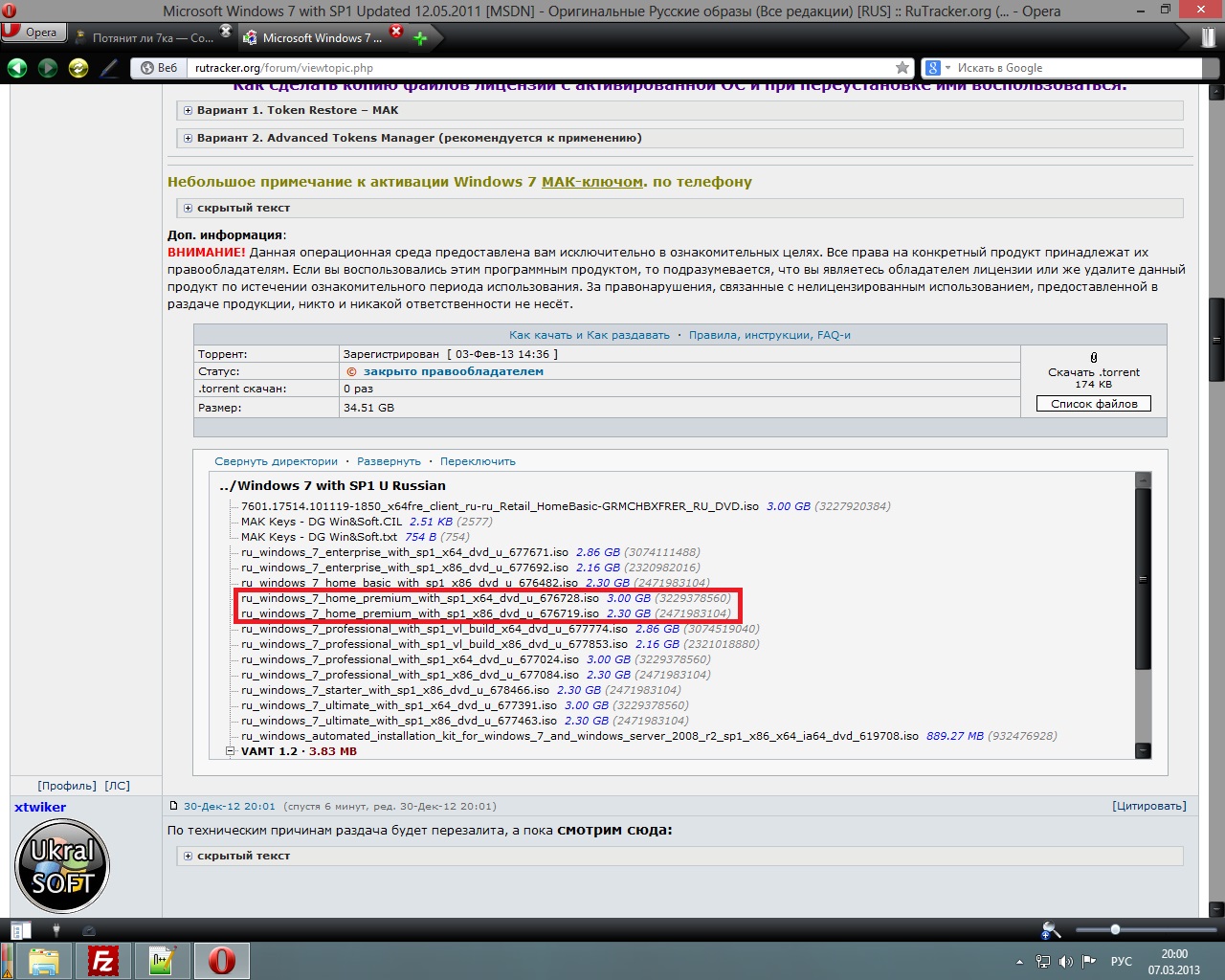This screenshot has height=980, width=1225.
Task: Open the Opera main menu button
Action: 32,32
